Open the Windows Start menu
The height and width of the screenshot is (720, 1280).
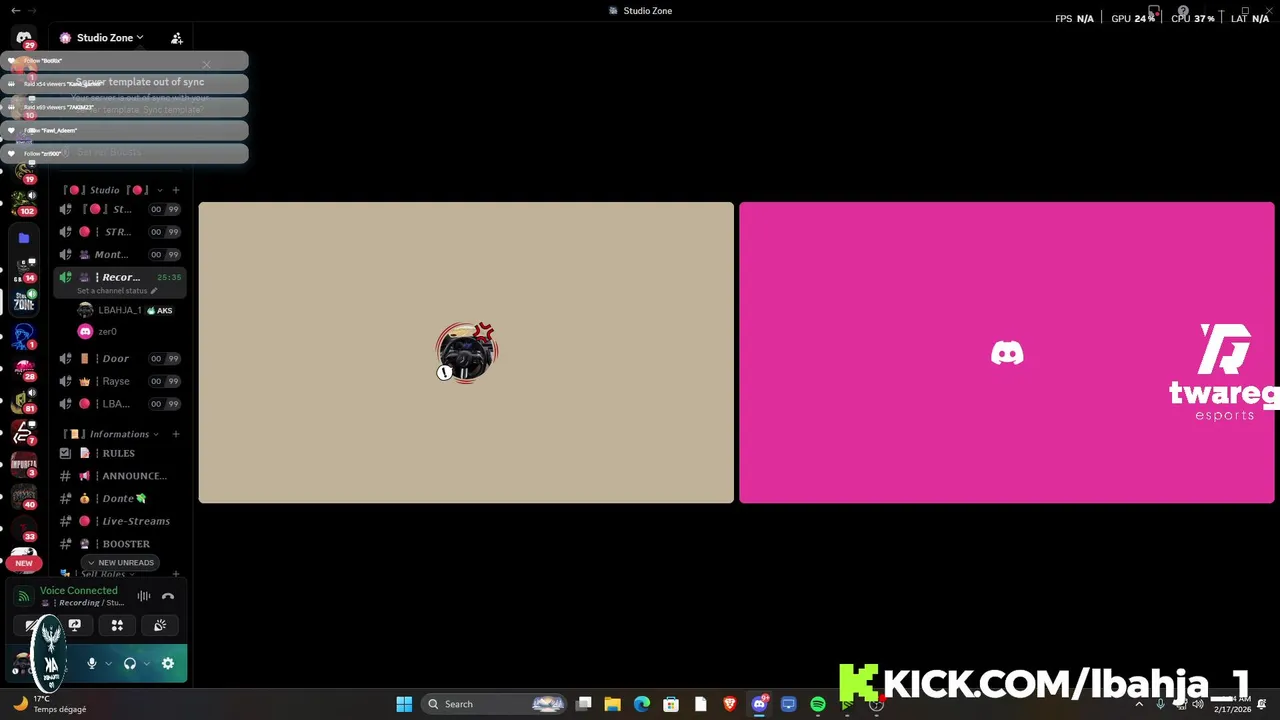(404, 704)
